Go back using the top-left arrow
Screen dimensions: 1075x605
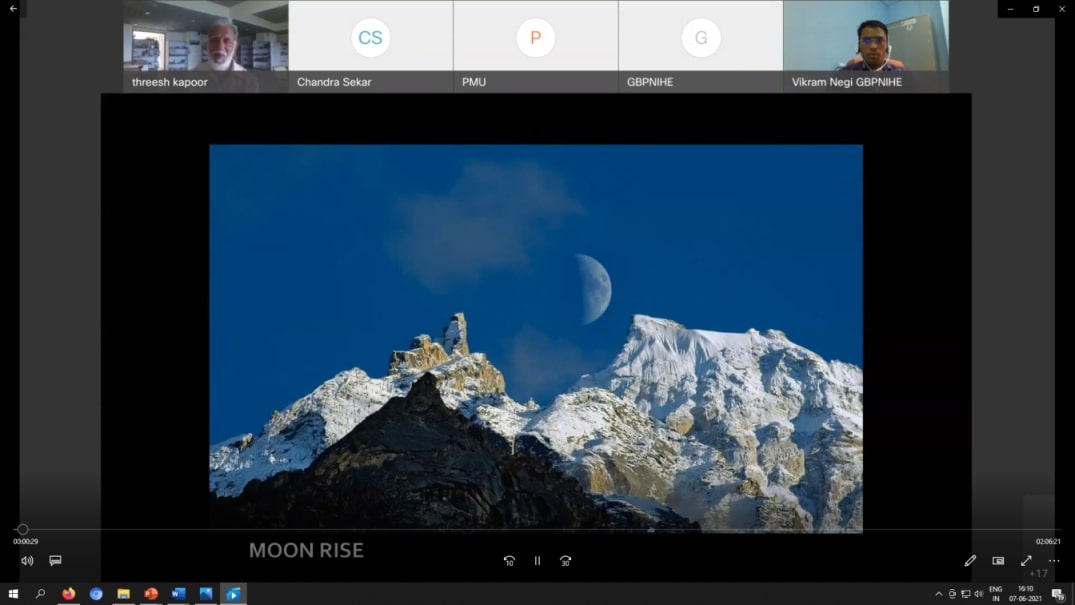point(13,9)
